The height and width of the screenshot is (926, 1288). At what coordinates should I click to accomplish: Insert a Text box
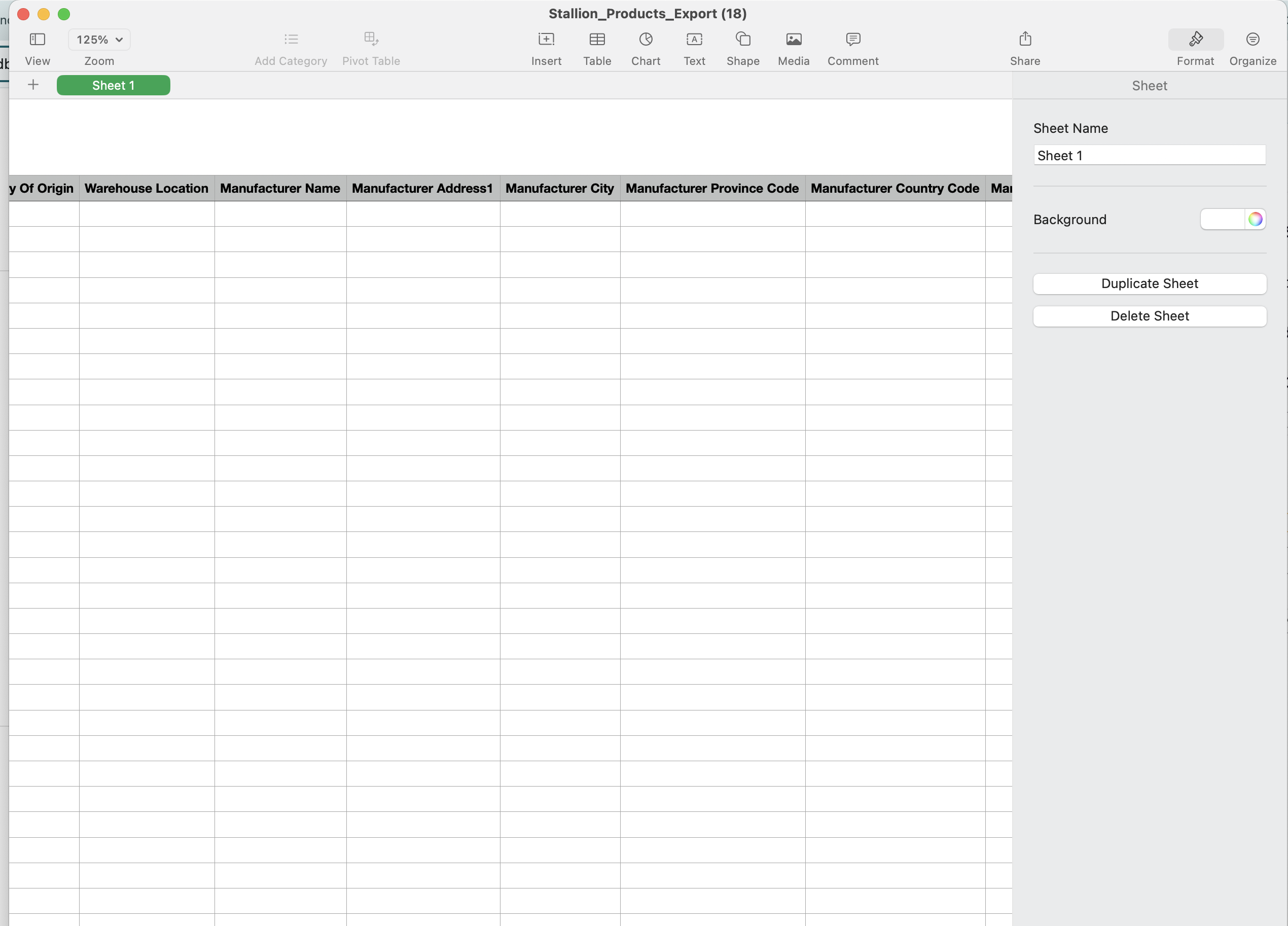(694, 39)
